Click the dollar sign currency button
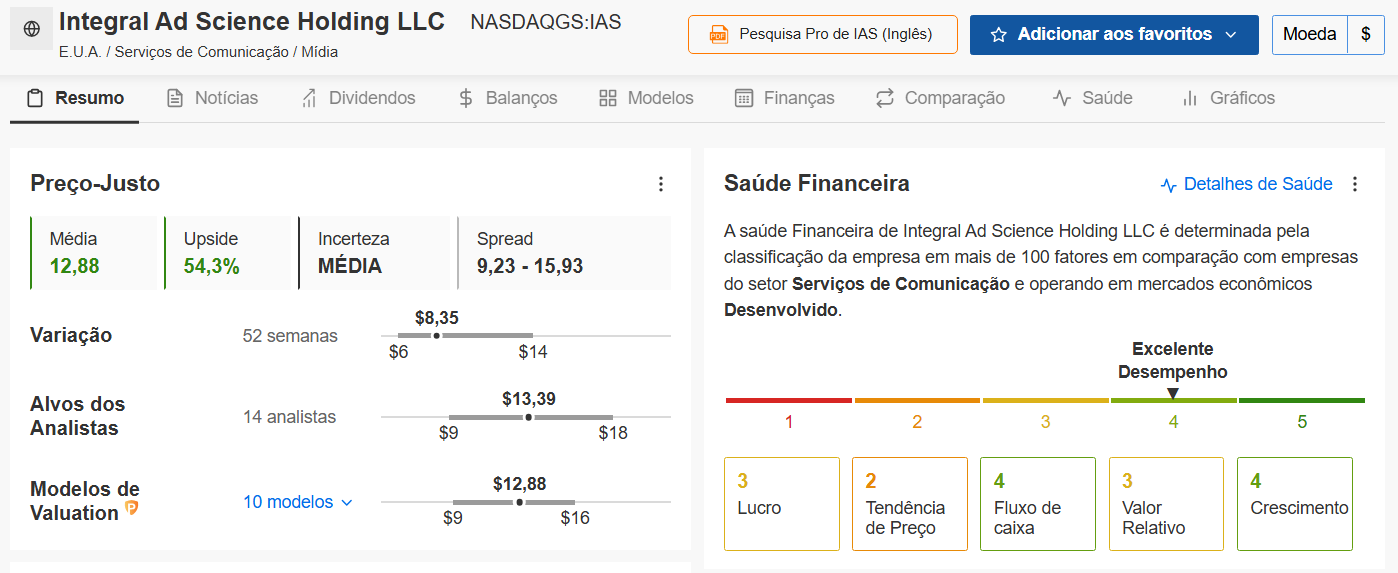 [x=1366, y=35]
